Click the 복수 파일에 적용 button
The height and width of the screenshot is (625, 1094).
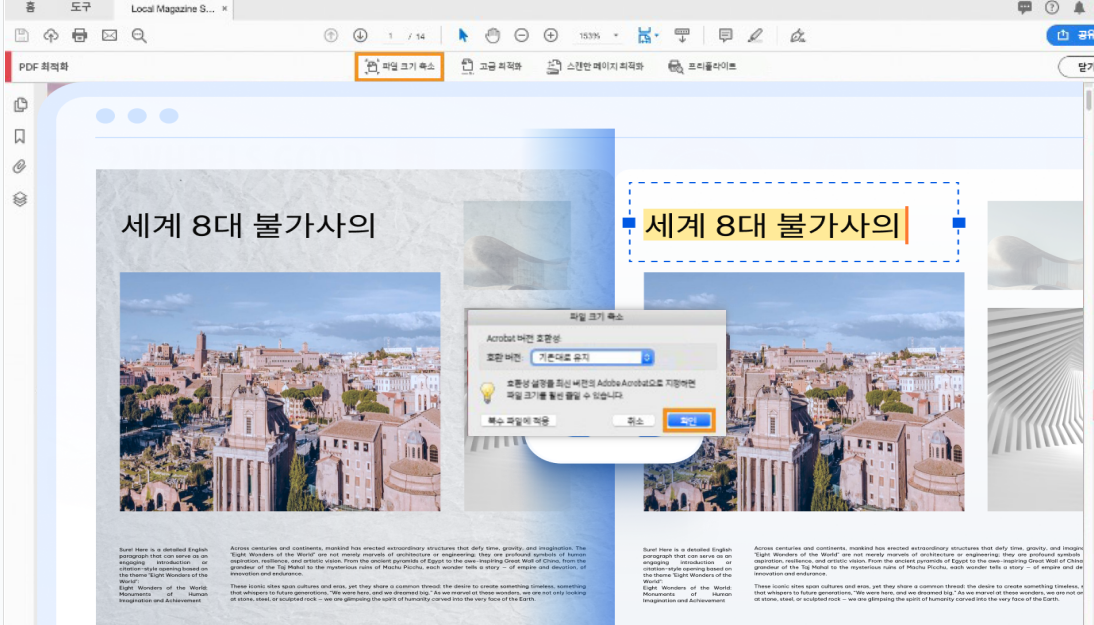point(519,419)
